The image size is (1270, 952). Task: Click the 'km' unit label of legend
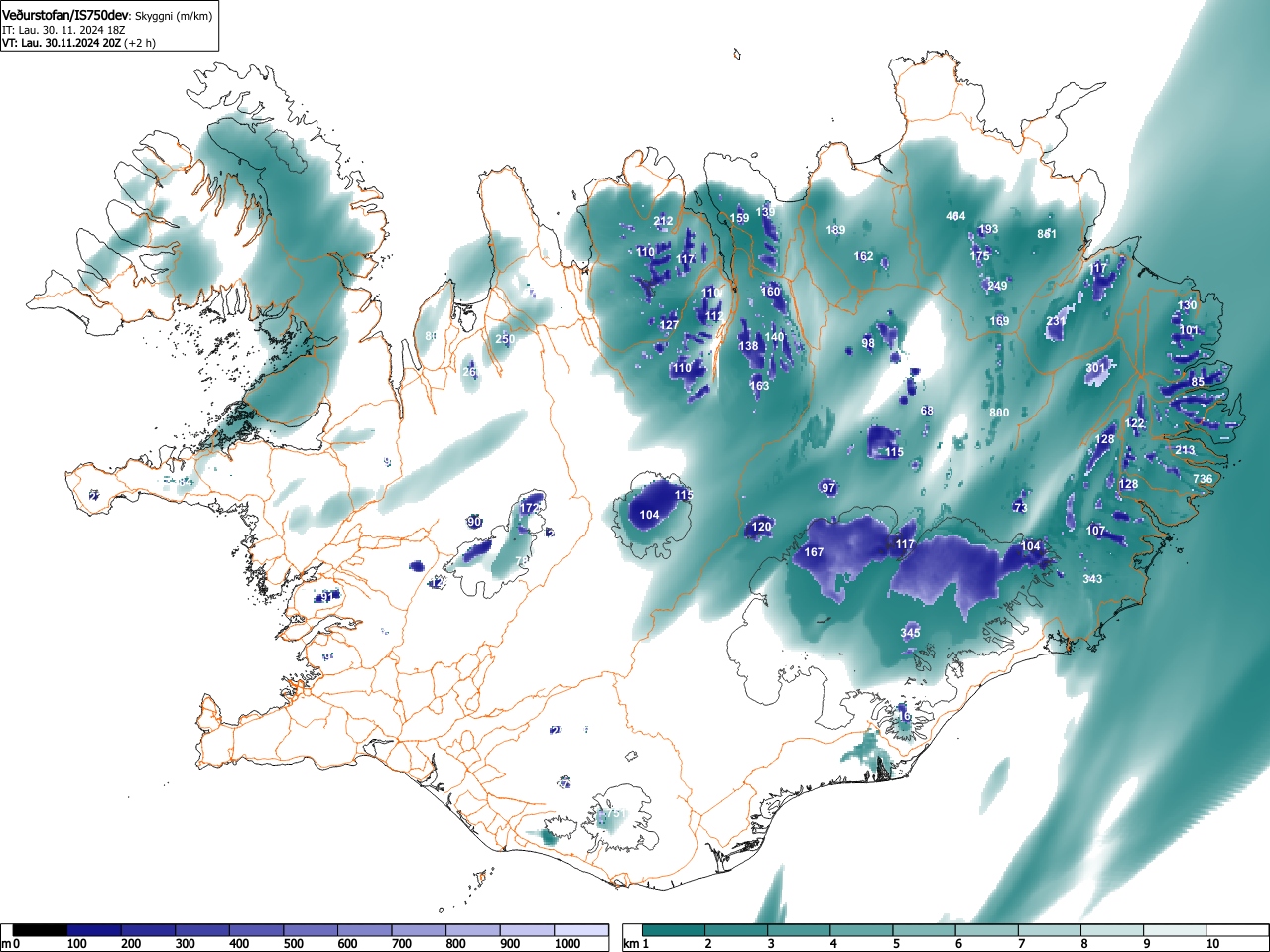pyautogui.click(x=631, y=944)
